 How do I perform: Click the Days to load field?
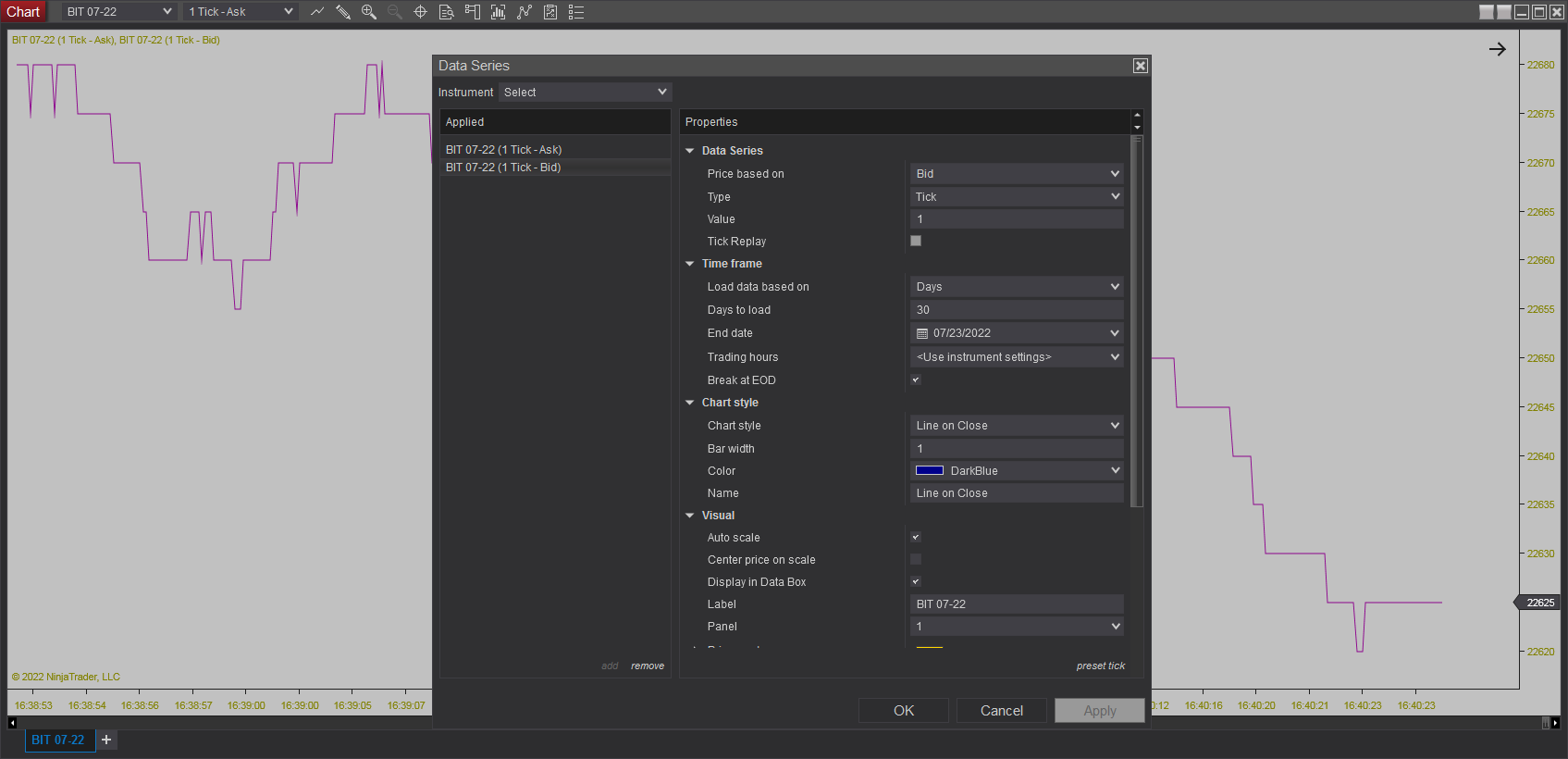pyautogui.click(x=1017, y=310)
